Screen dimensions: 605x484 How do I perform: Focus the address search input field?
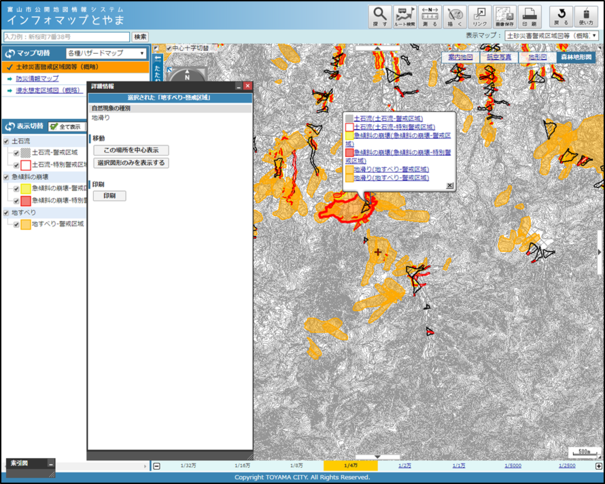[x=66, y=37]
